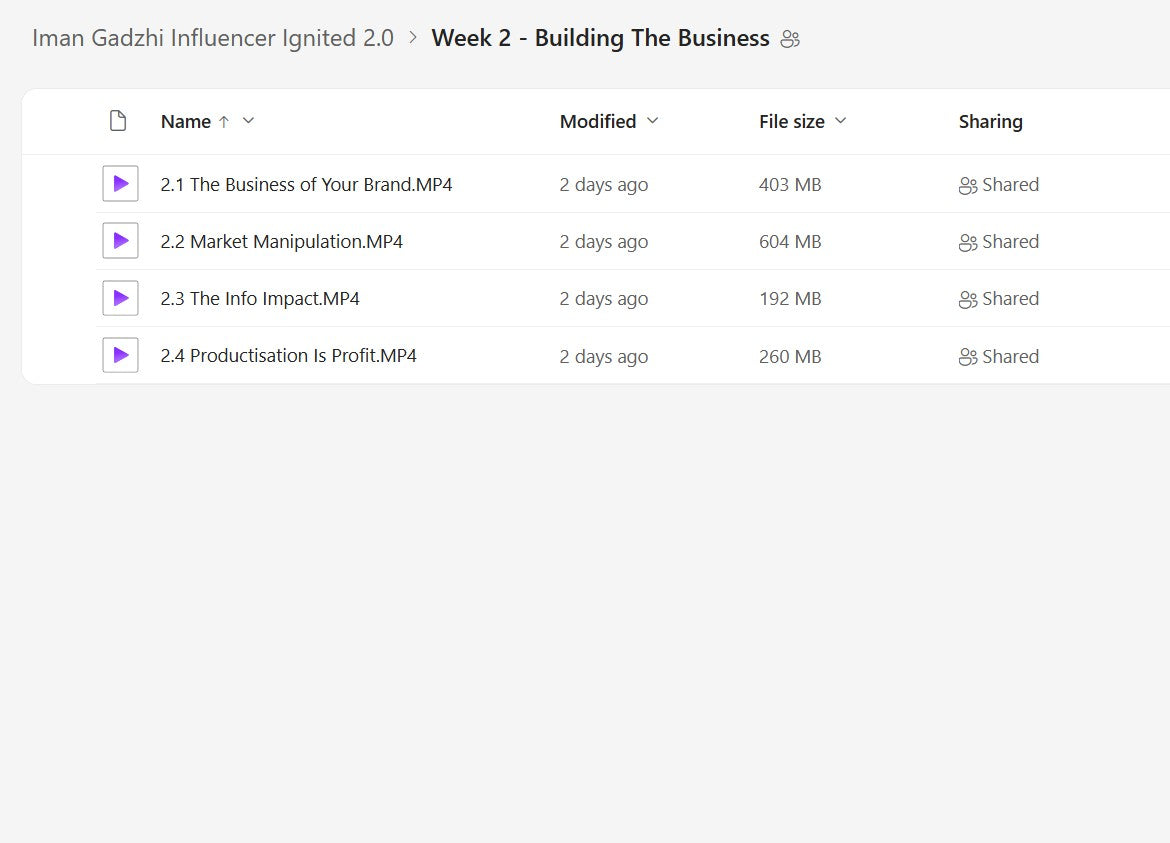Open the Modified column sort dropdown

tap(653, 121)
